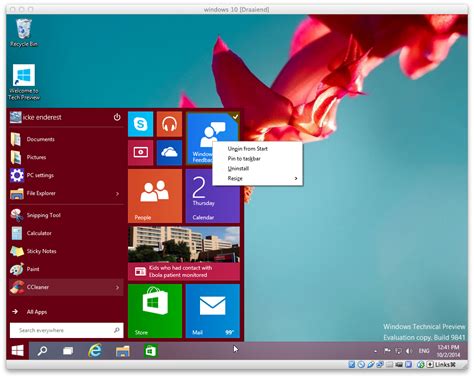
Task: Choose Uninstall in context menu
Action: [x=257, y=169]
